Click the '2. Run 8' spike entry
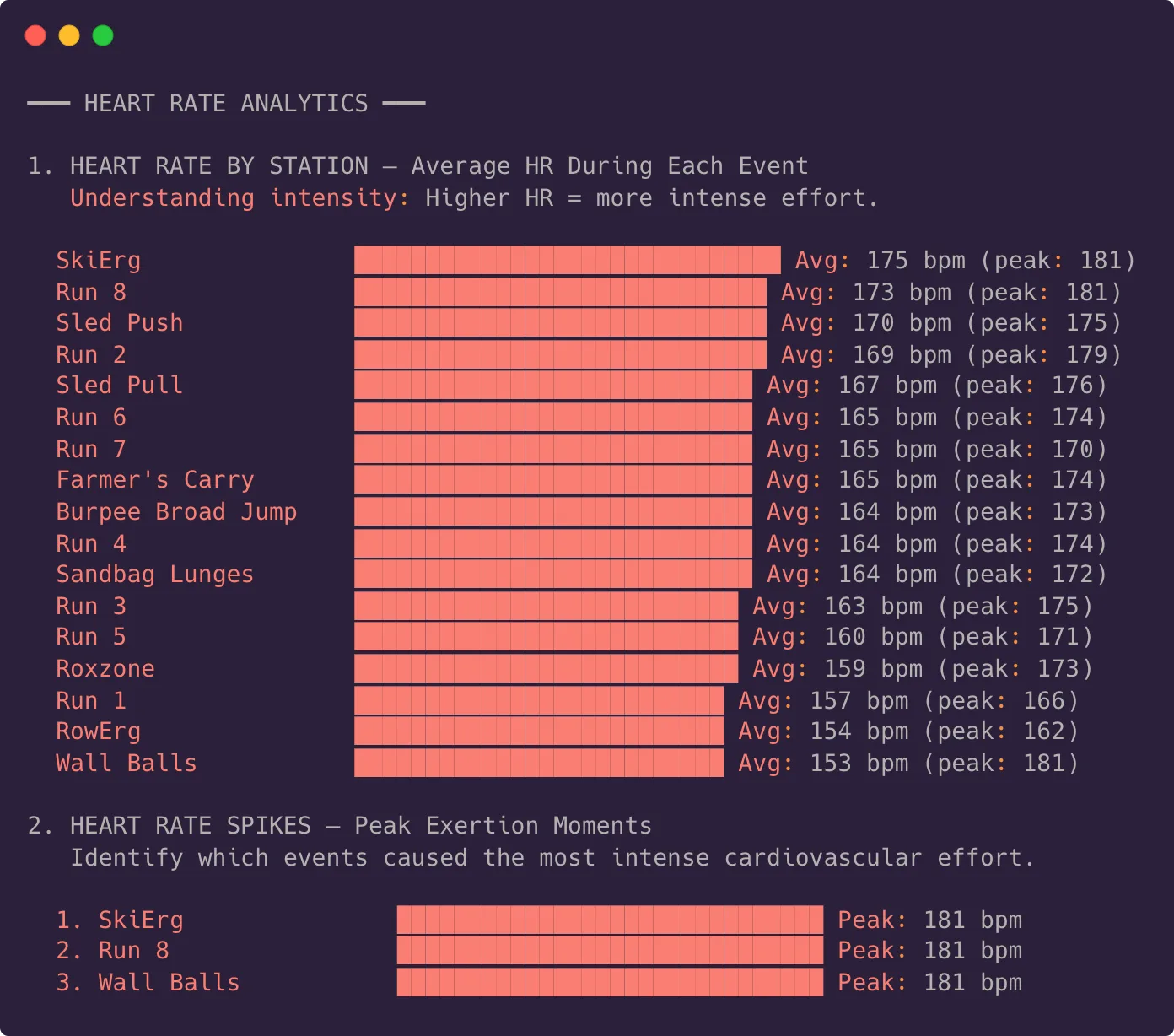Screen dimensions: 1174x1036 coord(113,951)
